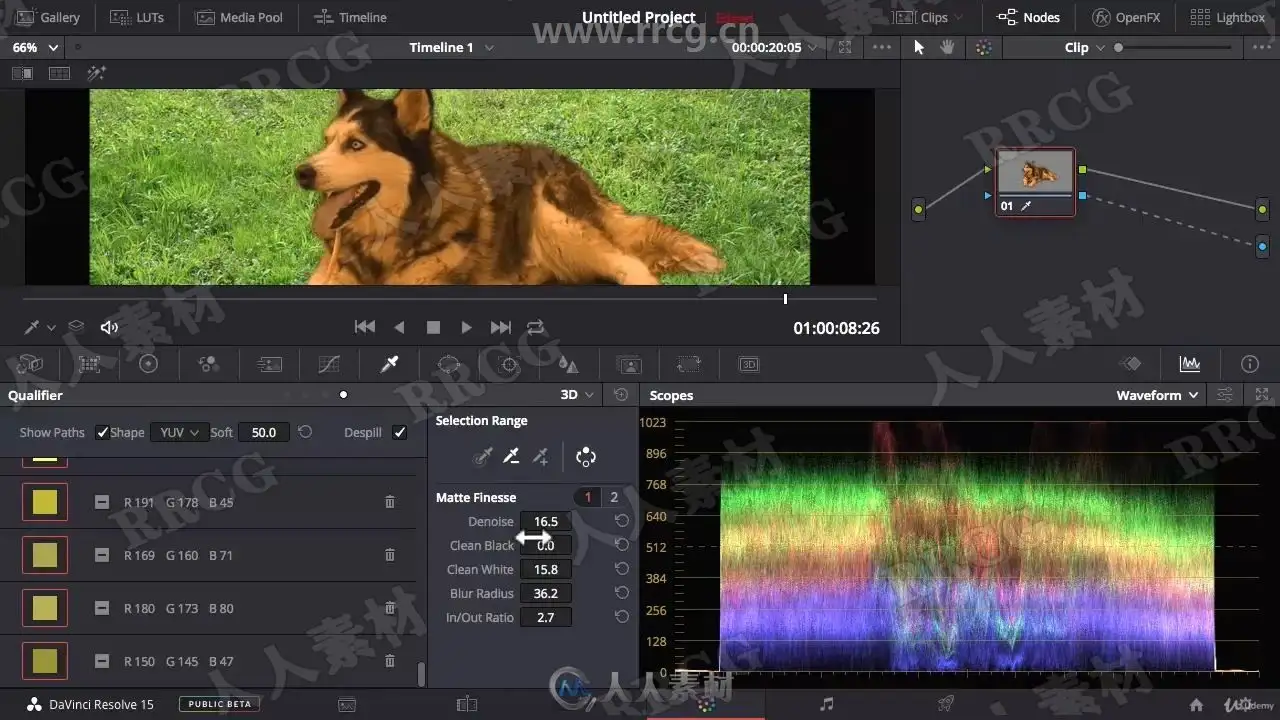Viewport: 1280px width, 720px height.
Task: Open the 66% viewer zoom dropdown
Action: pyautogui.click(x=36, y=47)
